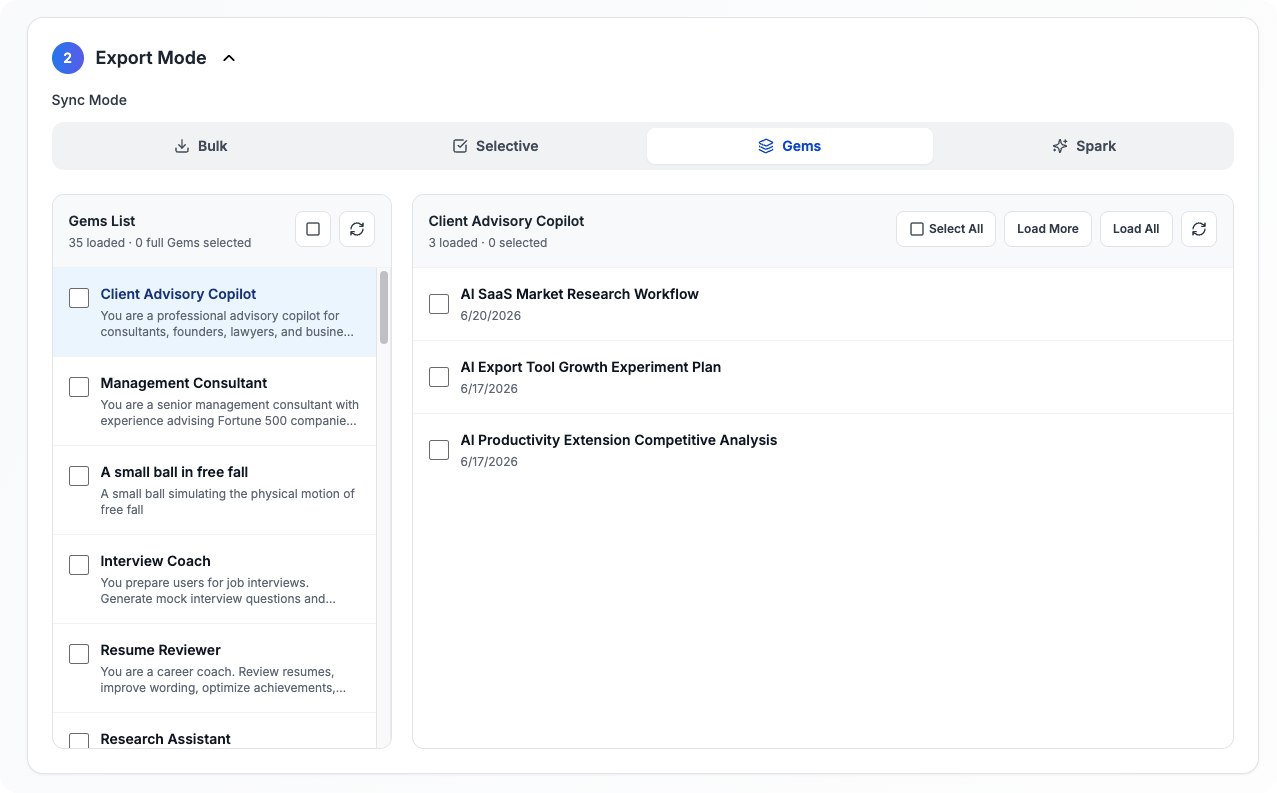Click the Gems List vertical scrollbar thumb
This screenshot has width=1277, height=793.
[x=384, y=307]
